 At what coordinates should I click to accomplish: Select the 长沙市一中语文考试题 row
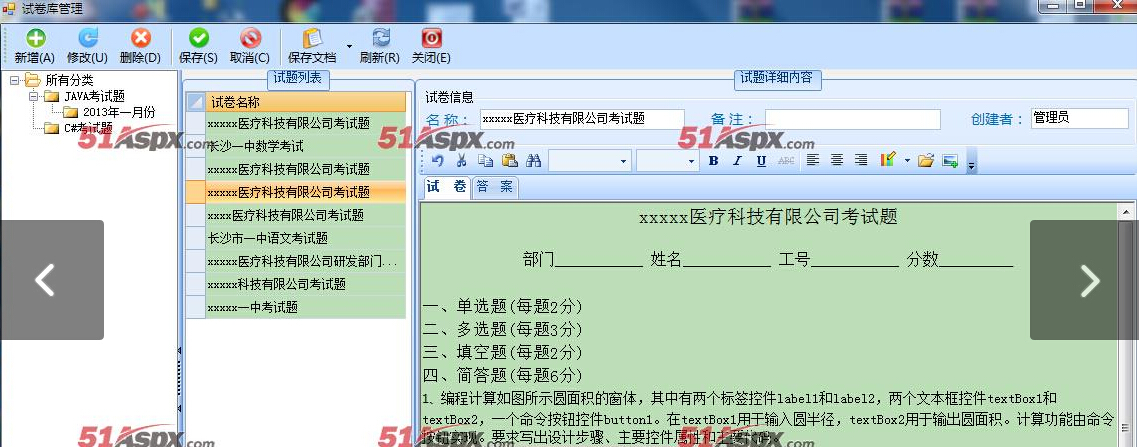306,238
